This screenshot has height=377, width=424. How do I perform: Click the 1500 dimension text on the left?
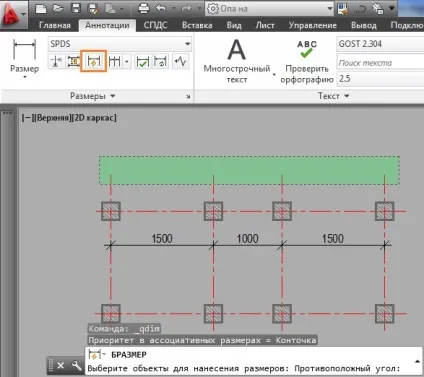pyautogui.click(x=162, y=239)
